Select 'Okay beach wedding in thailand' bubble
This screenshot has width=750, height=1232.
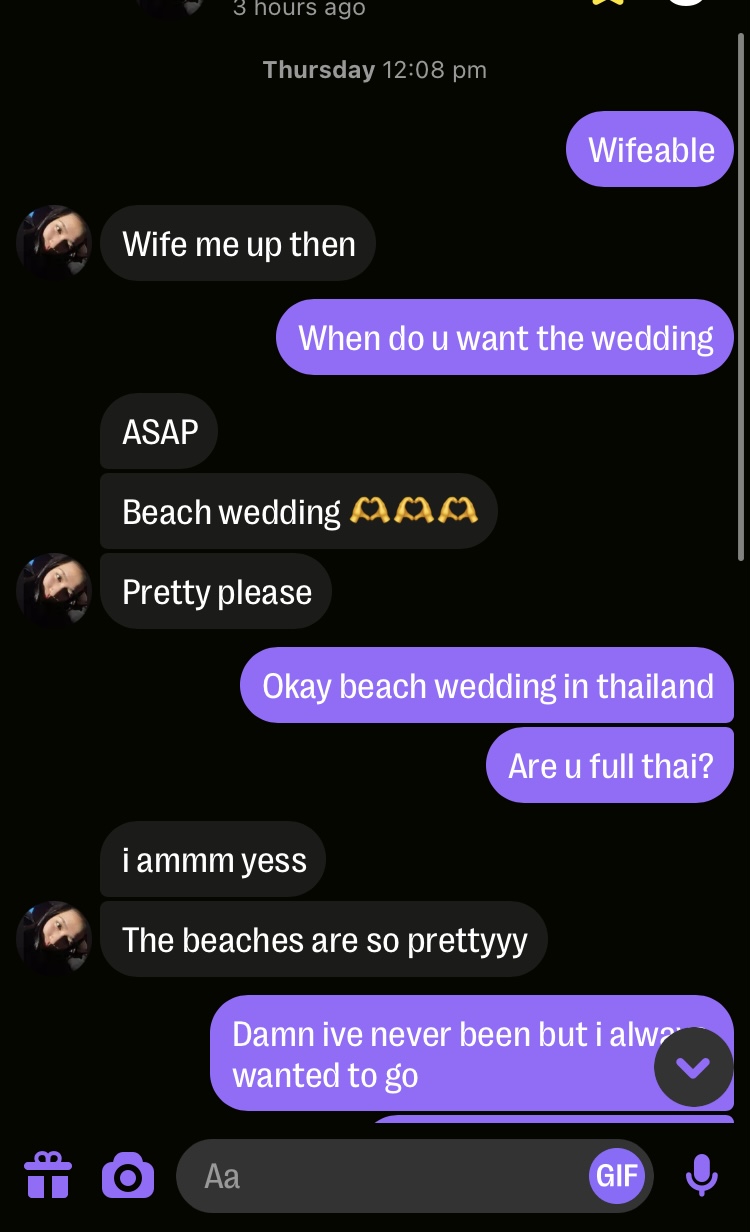click(x=487, y=685)
